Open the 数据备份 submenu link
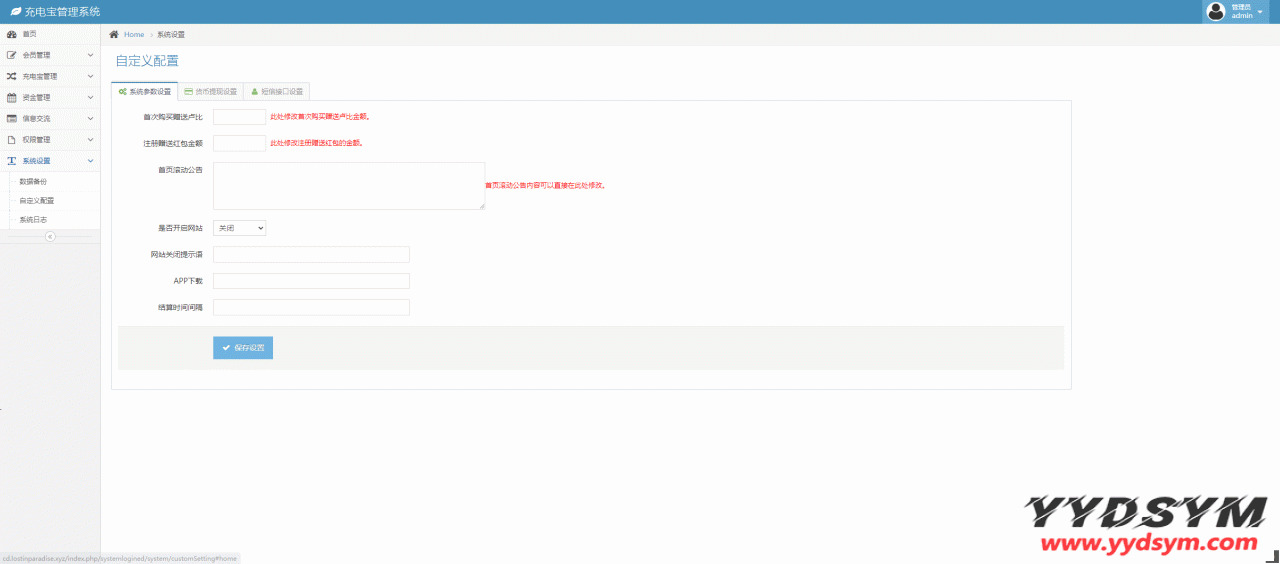Screen dimensions: 1280x564 [x=33, y=182]
